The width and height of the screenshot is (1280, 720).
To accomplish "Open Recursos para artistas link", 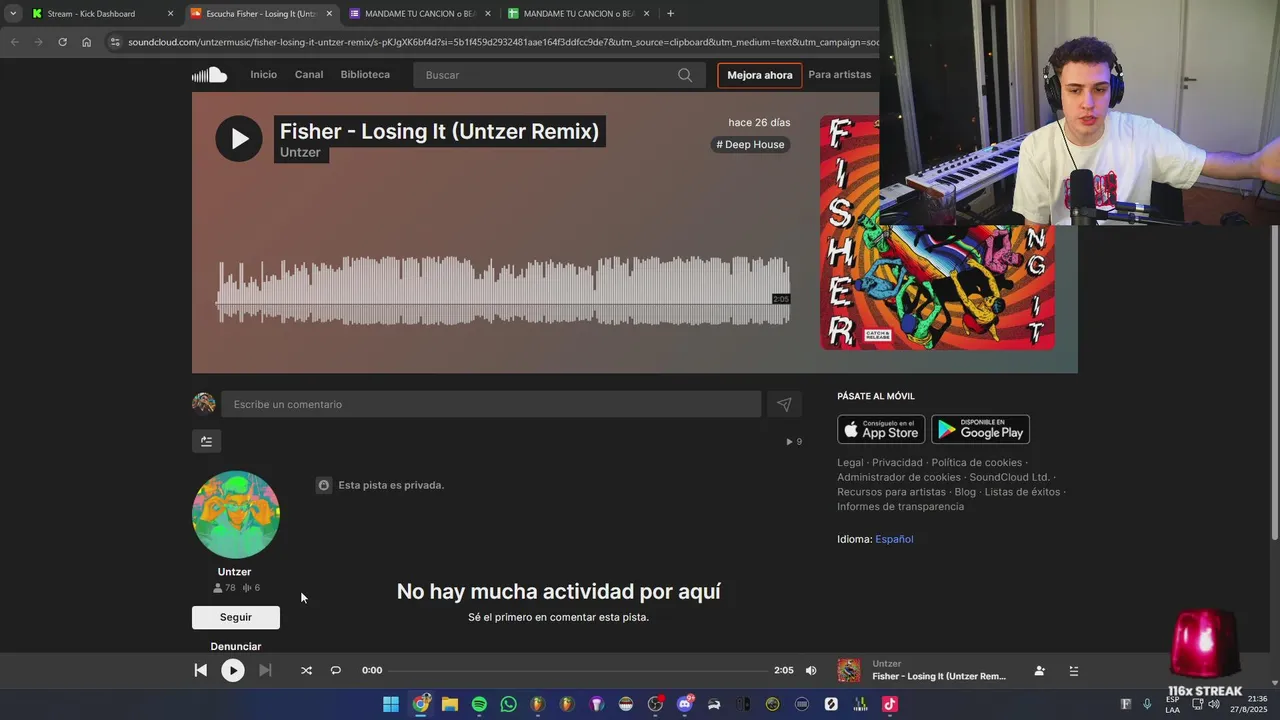I will (x=891, y=492).
